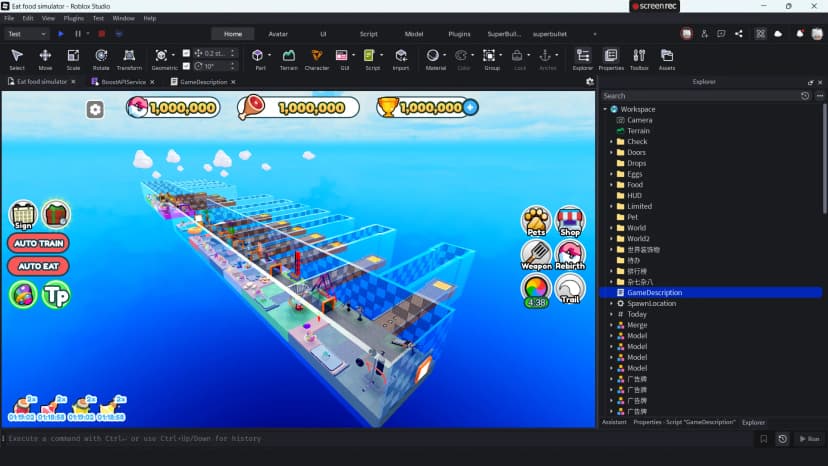828x466 pixels.
Task: Click in the Explorer search field
Action: tap(700, 96)
